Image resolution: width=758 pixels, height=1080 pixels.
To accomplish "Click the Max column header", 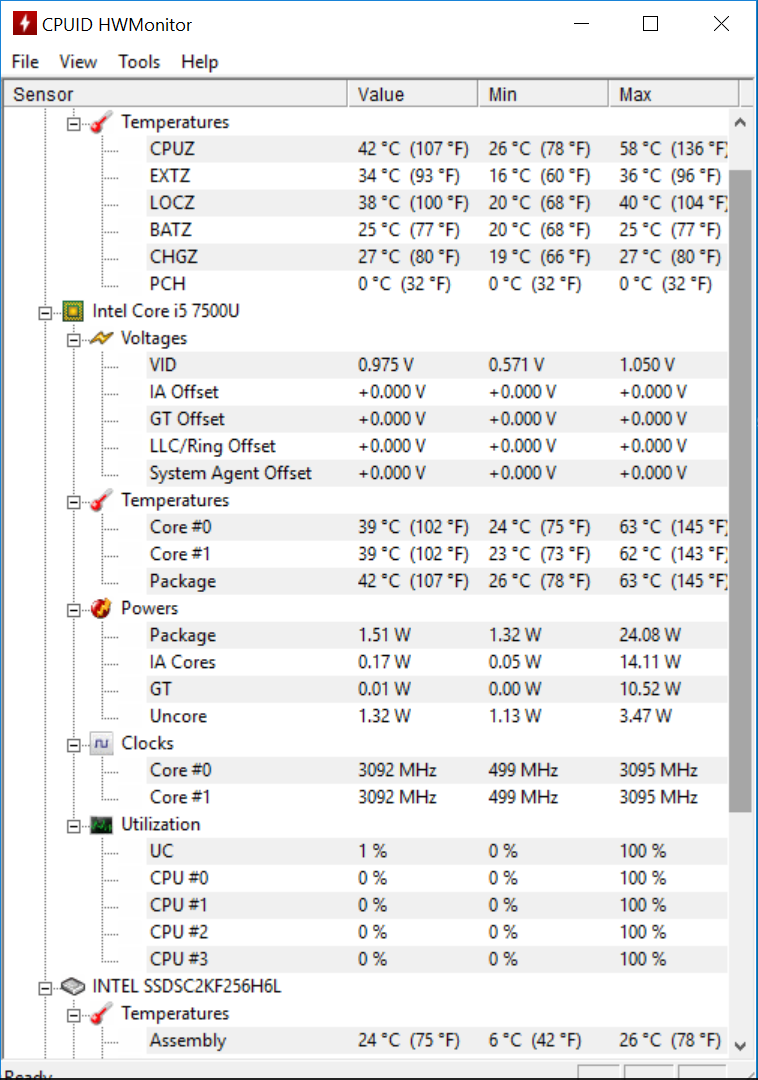I will [x=673, y=94].
